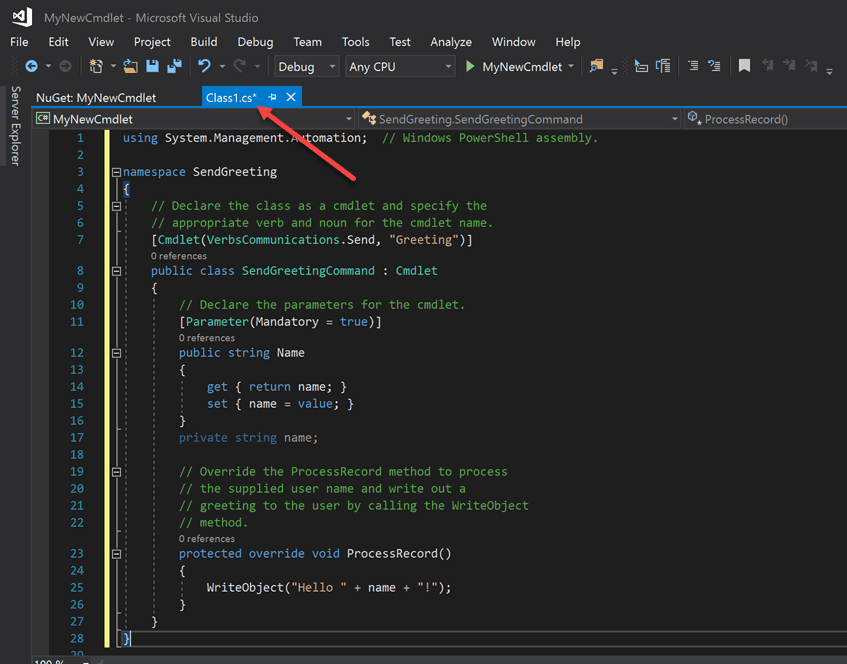Viewport: 847px width, 664px height.
Task: Click the Save All icon
Action: tap(174, 67)
